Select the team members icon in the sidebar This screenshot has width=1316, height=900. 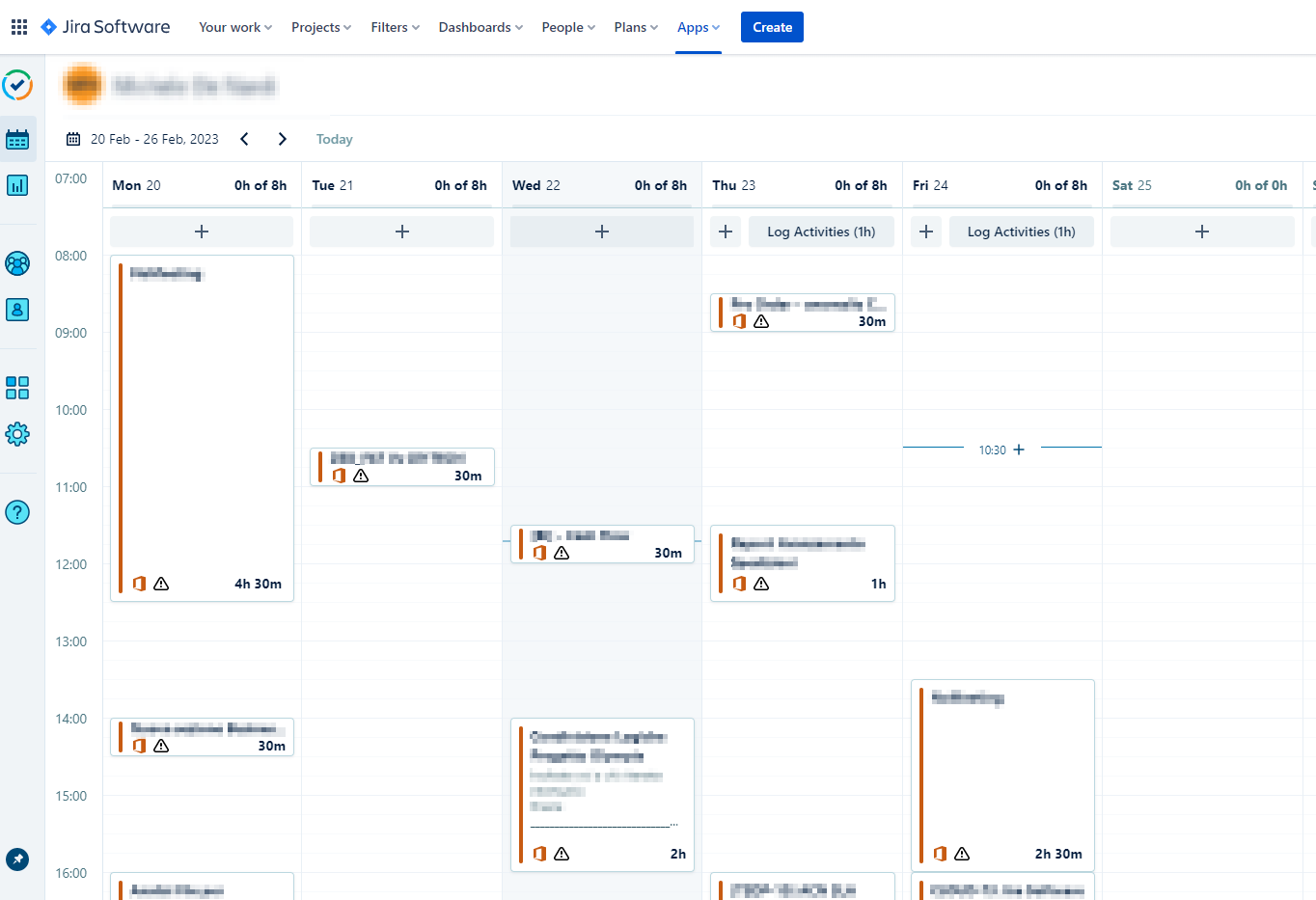click(x=17, y=262)
